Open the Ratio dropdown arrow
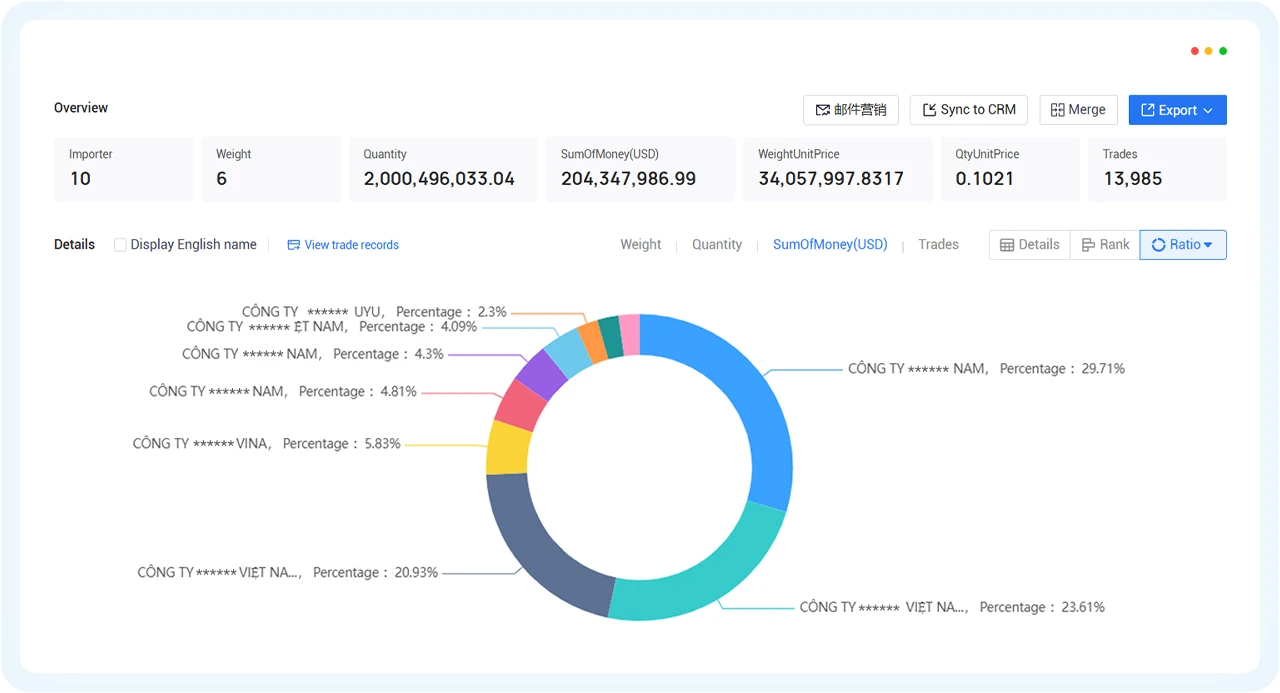 pos(1208,245)
